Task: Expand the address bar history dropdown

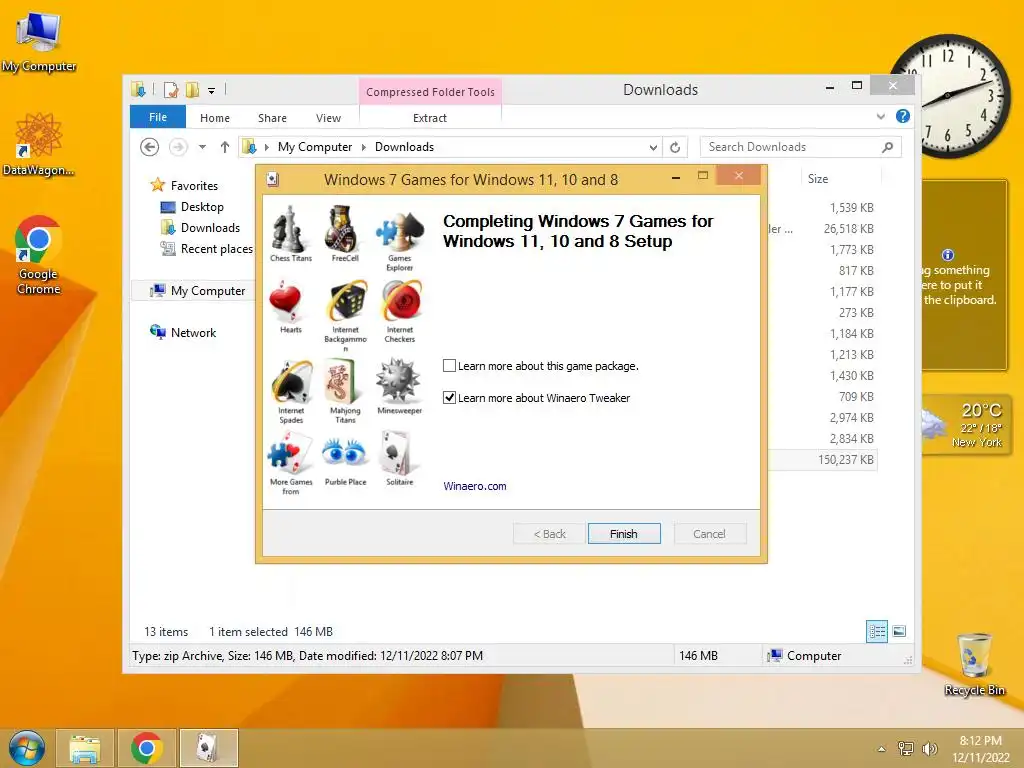Action: point(653,148)
